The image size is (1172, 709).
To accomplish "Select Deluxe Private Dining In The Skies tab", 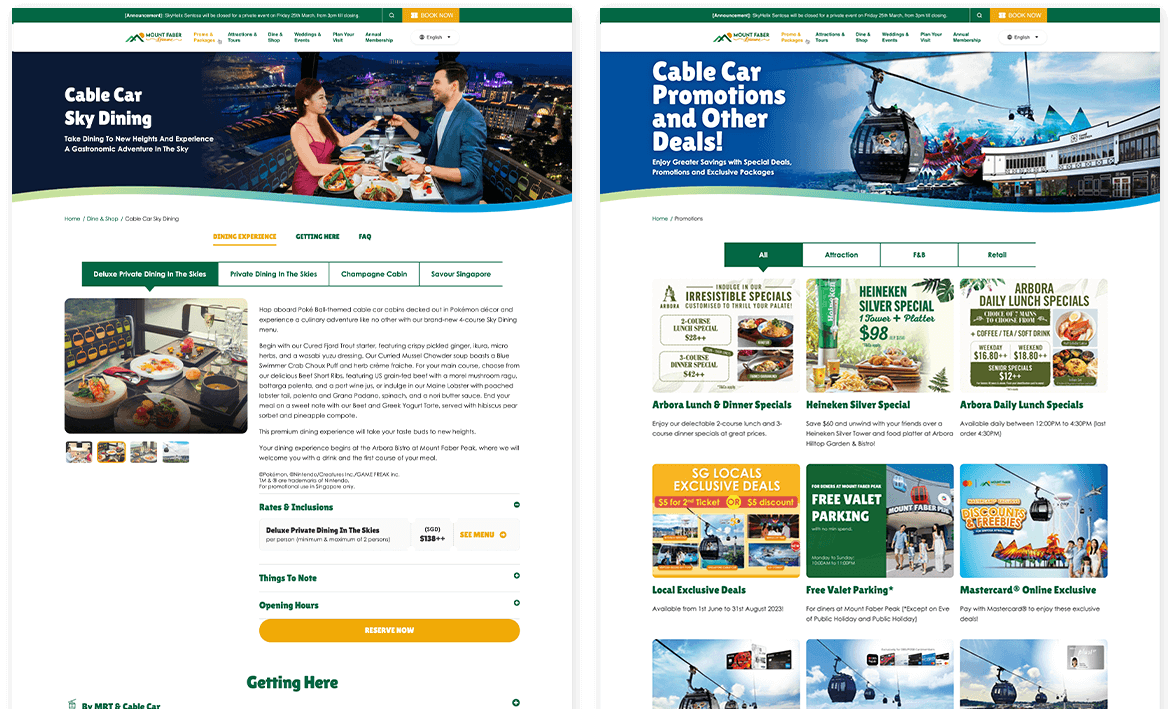I will (149, 274).
